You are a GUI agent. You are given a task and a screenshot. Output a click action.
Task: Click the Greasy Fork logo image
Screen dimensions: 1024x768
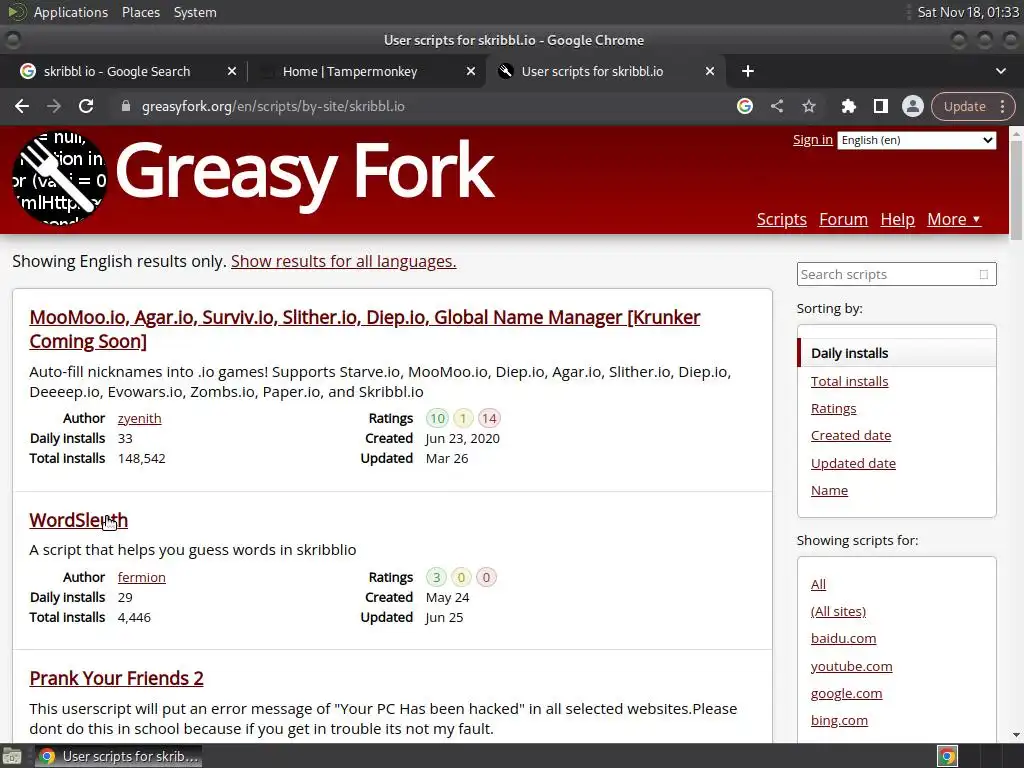pyautogui.click(x=59, y=178)
